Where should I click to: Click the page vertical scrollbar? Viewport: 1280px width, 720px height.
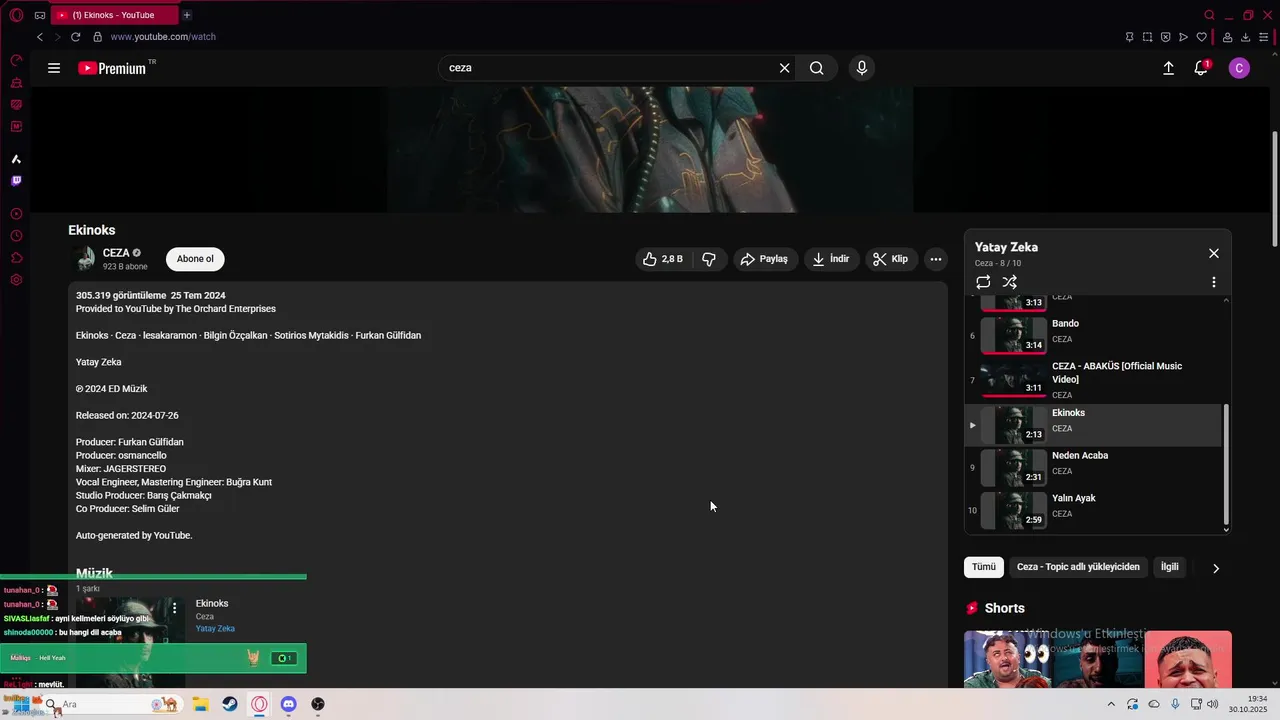[1275, 188]
